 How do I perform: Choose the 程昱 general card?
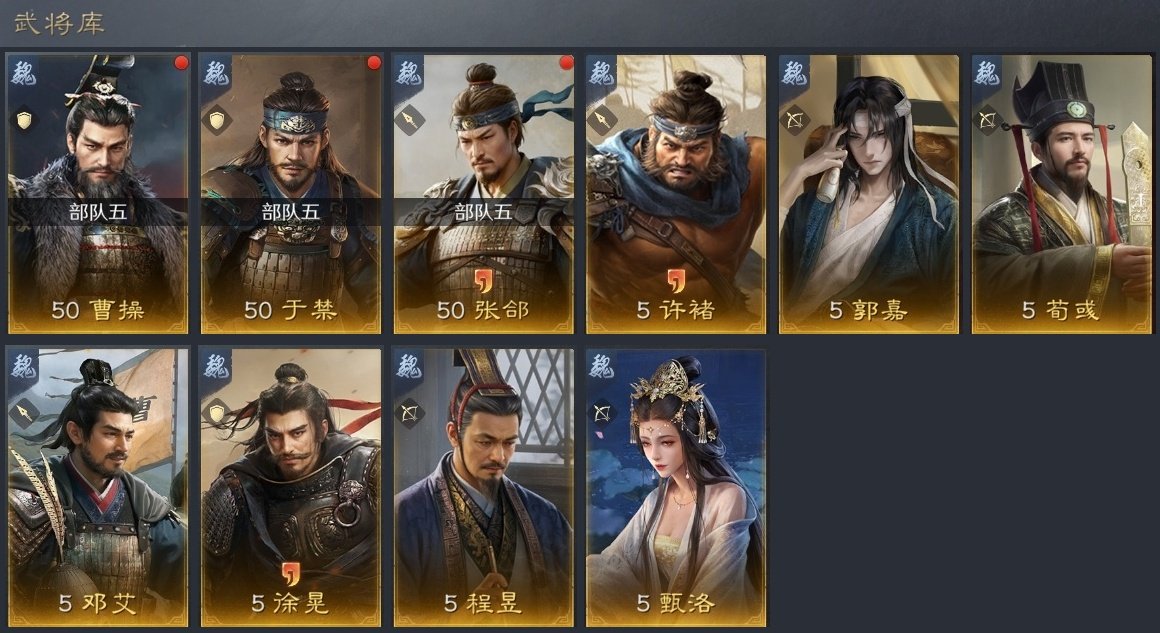pyautogui.click(x=483, y=487)
